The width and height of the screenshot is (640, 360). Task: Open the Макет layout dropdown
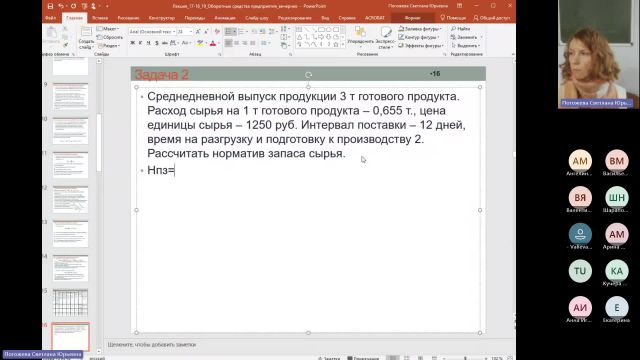click(109, 29)
